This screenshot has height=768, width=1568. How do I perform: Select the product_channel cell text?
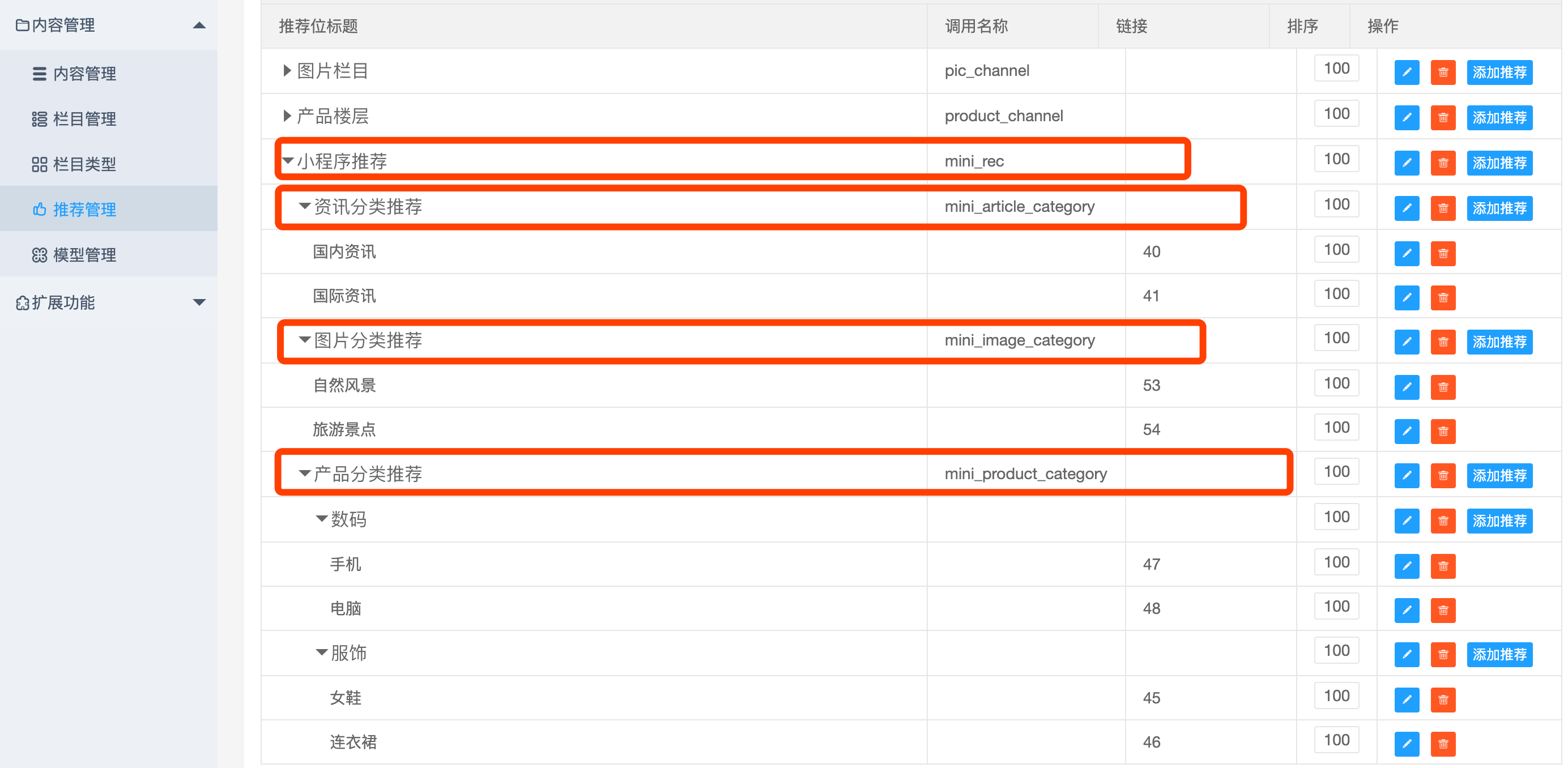pyautogui.click(x=1004, y=116)
